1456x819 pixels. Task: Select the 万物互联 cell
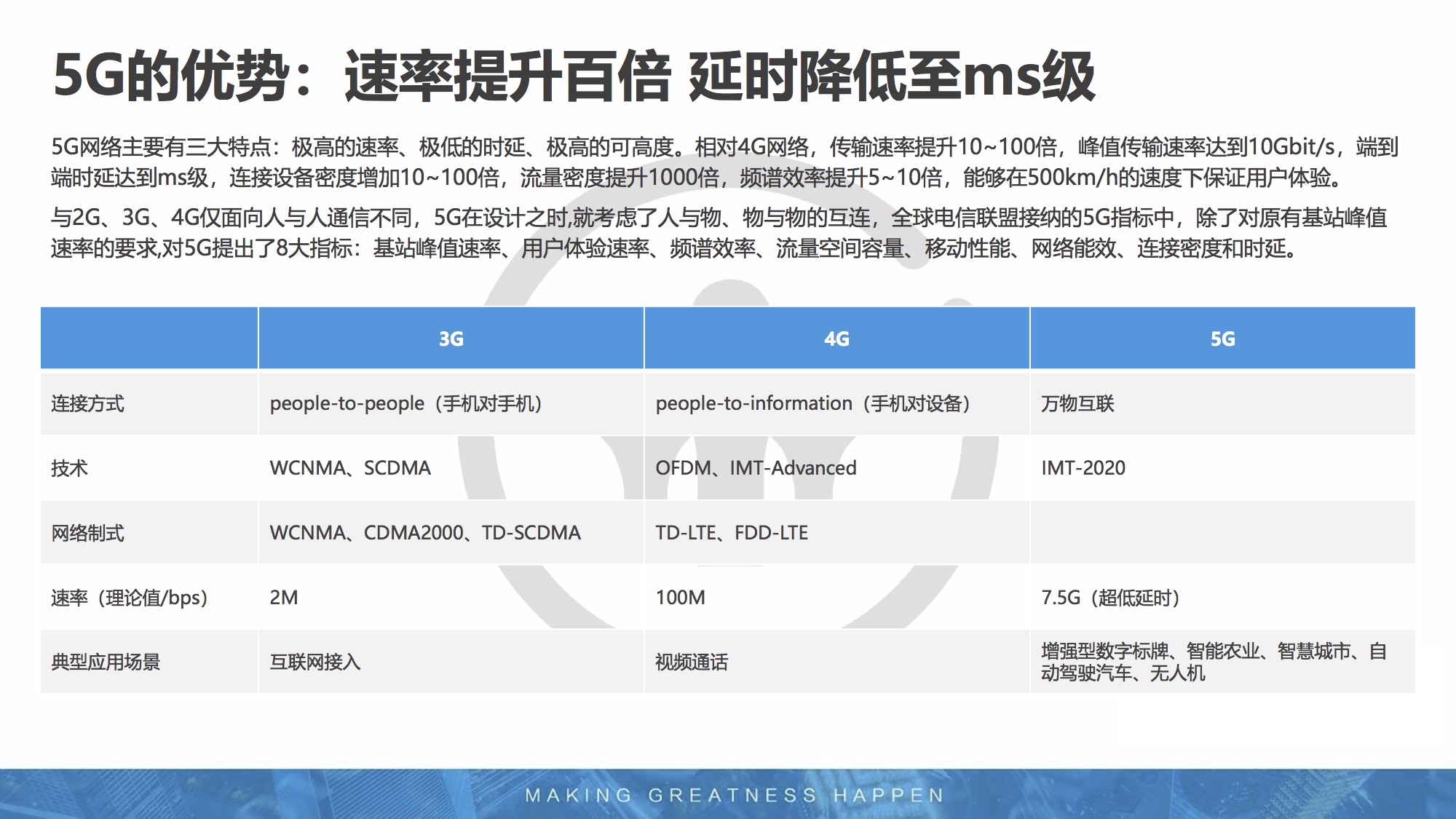(x=1077, y=403)
